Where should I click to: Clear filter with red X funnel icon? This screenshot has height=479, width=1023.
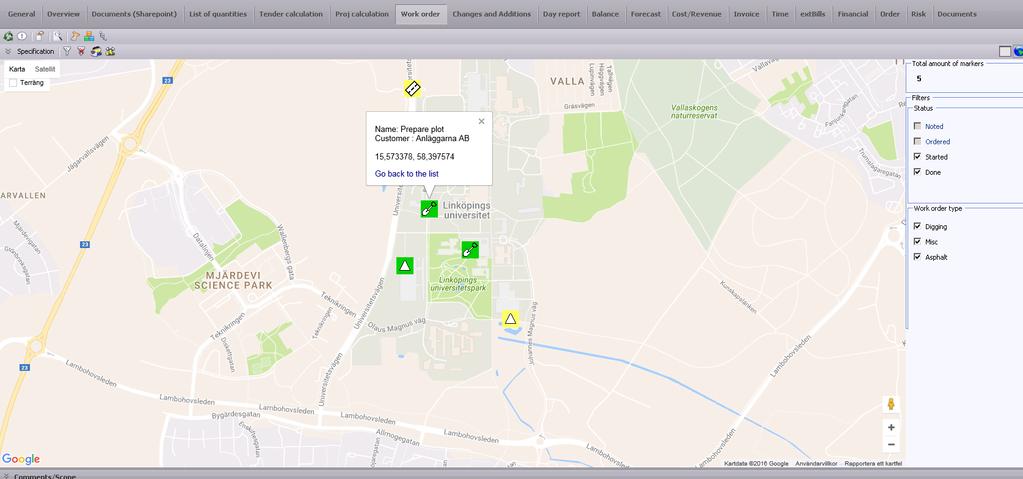pos(81,51)
